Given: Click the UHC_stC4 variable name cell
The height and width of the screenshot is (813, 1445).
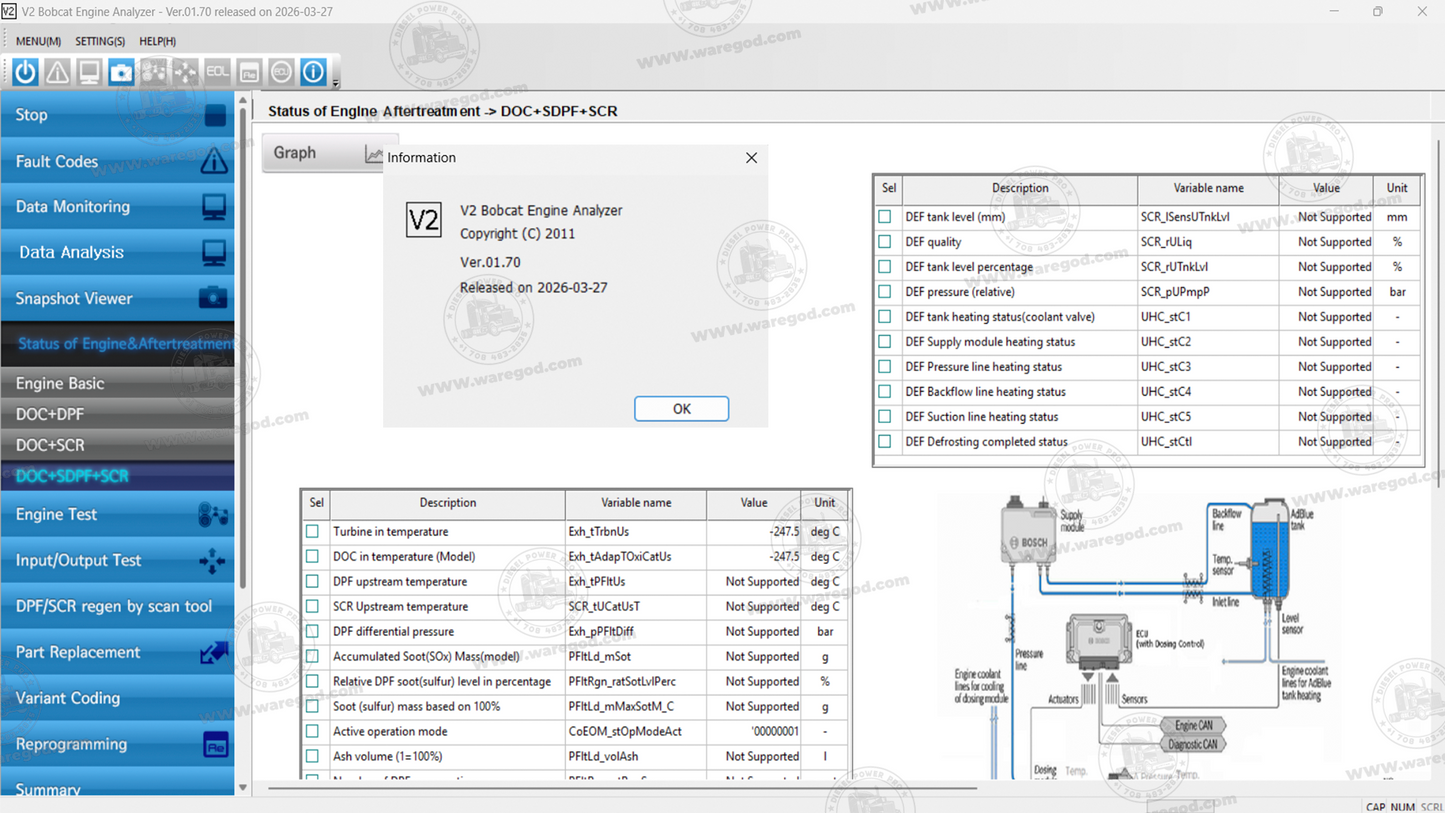Looking at the screenshot, I should [x=1208, y=392].
